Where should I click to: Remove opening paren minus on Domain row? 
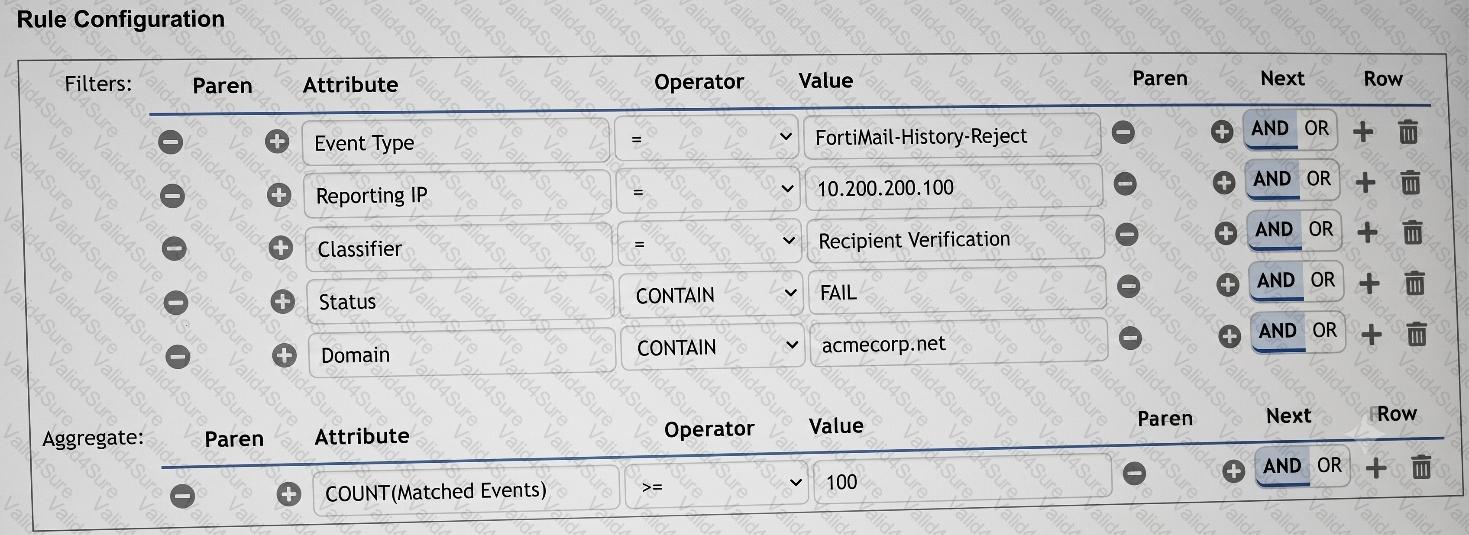point(177,355)
